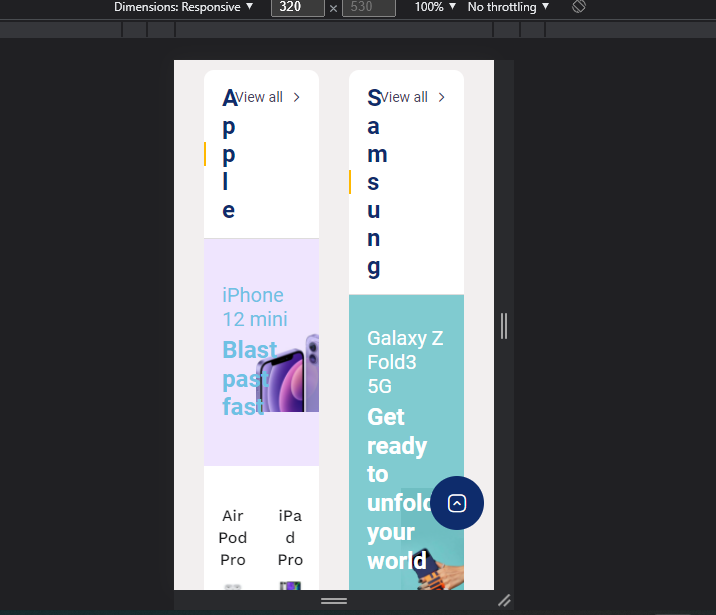
Task: Click the round scroll-to-top button
Action: click(x=457, y=503)
